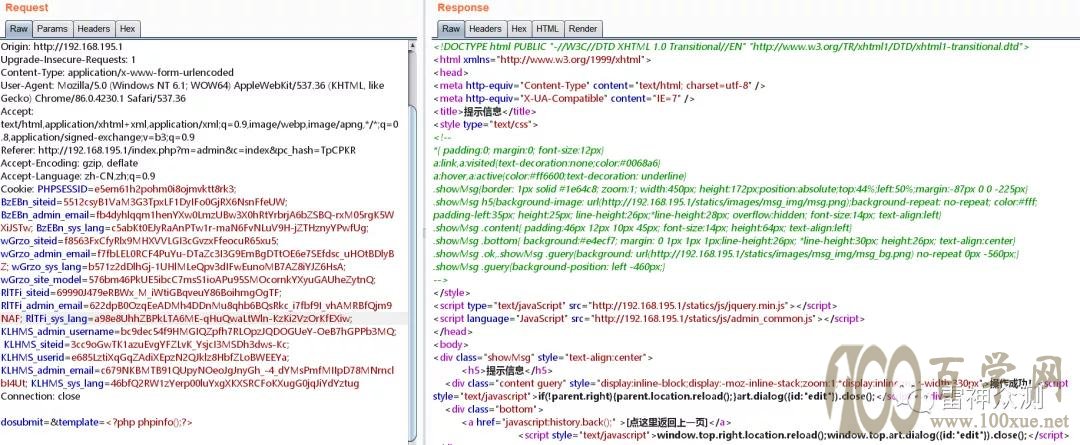This screenshot has height=445, width=1080.
Task: Click the Upgrade-Insecure-Requests header line
Action: [68, 60]
